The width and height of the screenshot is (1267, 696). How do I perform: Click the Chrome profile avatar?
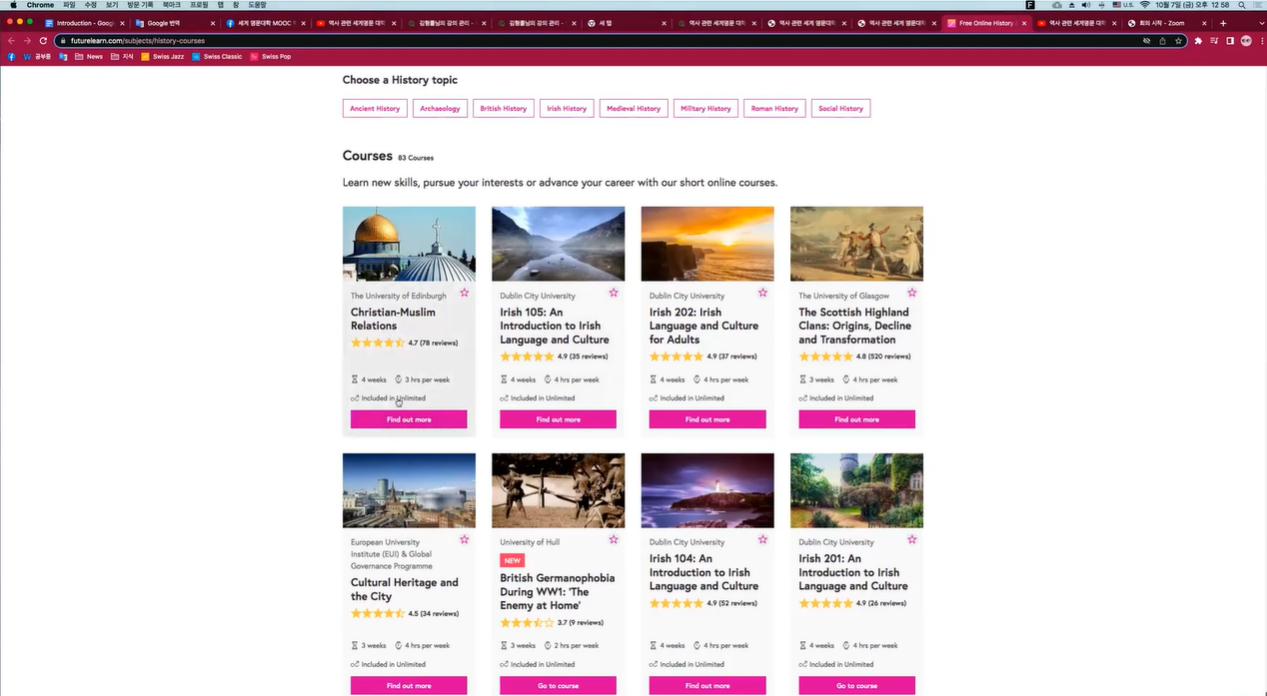(1246, 41)
